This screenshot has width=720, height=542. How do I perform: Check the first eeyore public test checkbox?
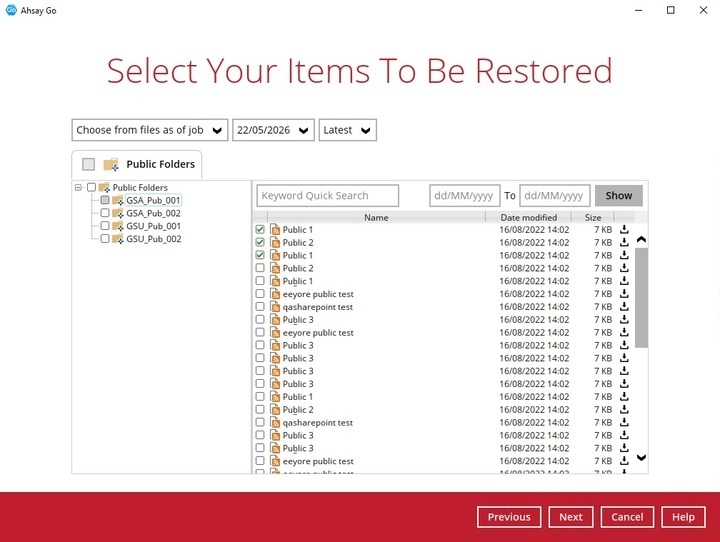(x=260, y=293)
